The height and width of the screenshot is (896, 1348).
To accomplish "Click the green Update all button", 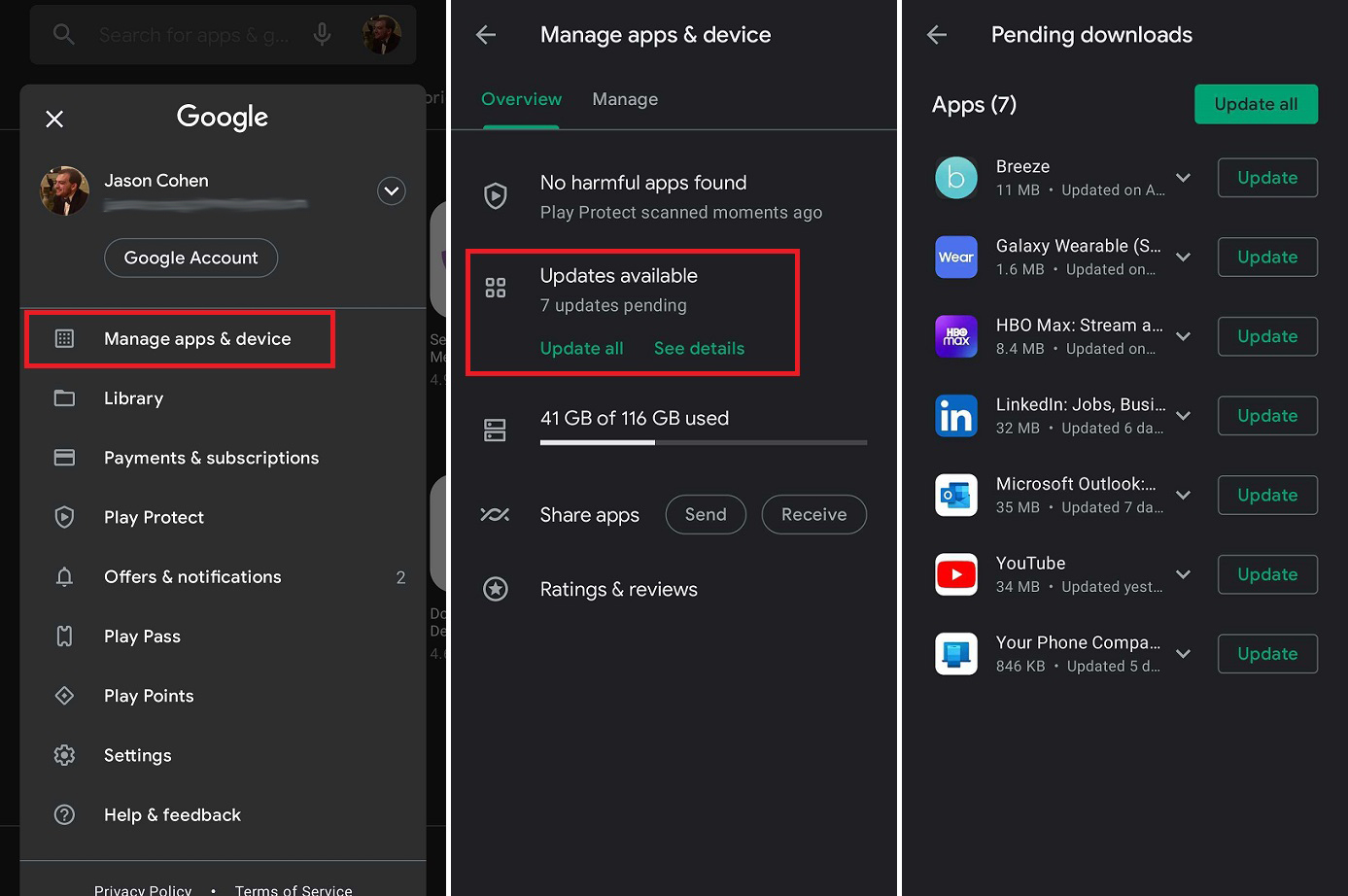I will pyautogui.click(x=1256, y=104).
